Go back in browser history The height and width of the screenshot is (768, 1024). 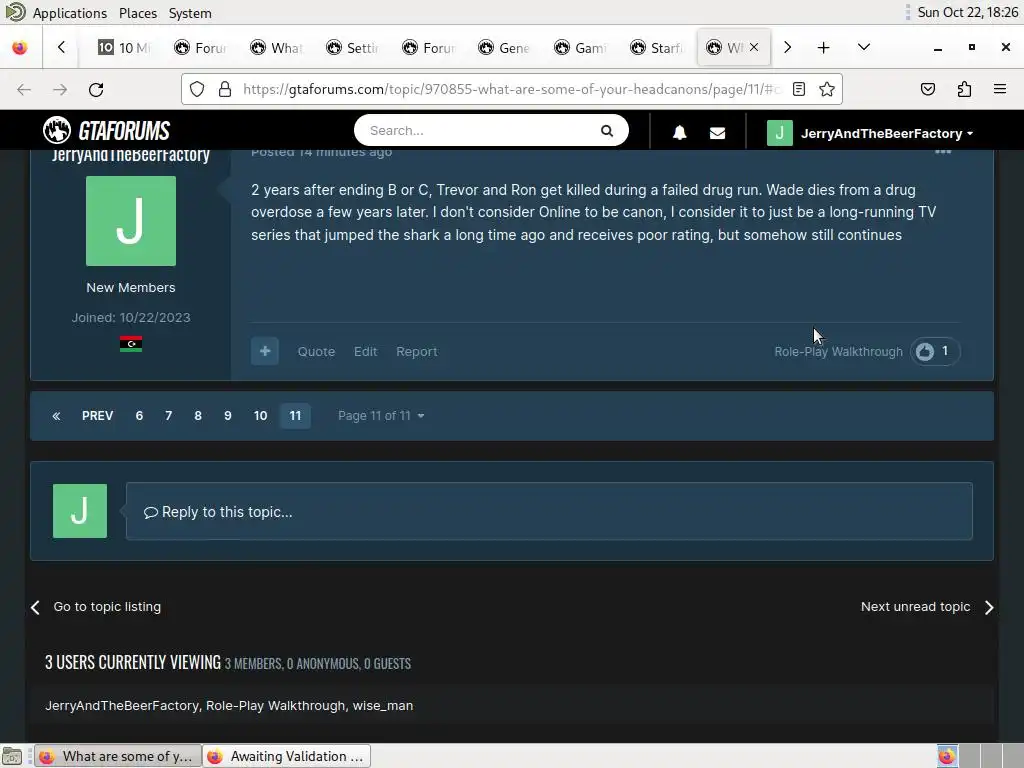(x=24, y=89)
